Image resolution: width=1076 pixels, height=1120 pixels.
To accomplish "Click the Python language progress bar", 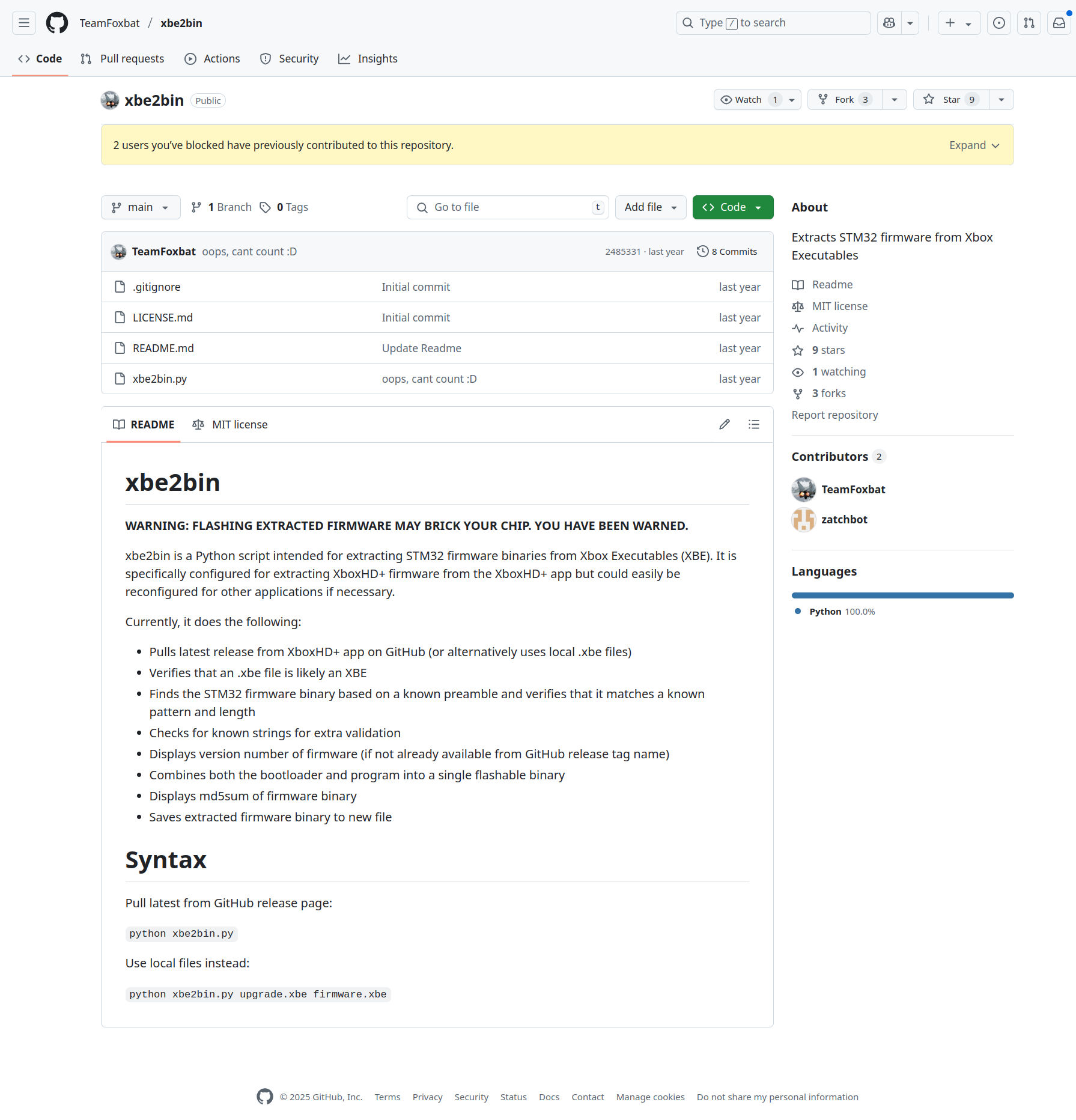I will (x=902, y=595).
